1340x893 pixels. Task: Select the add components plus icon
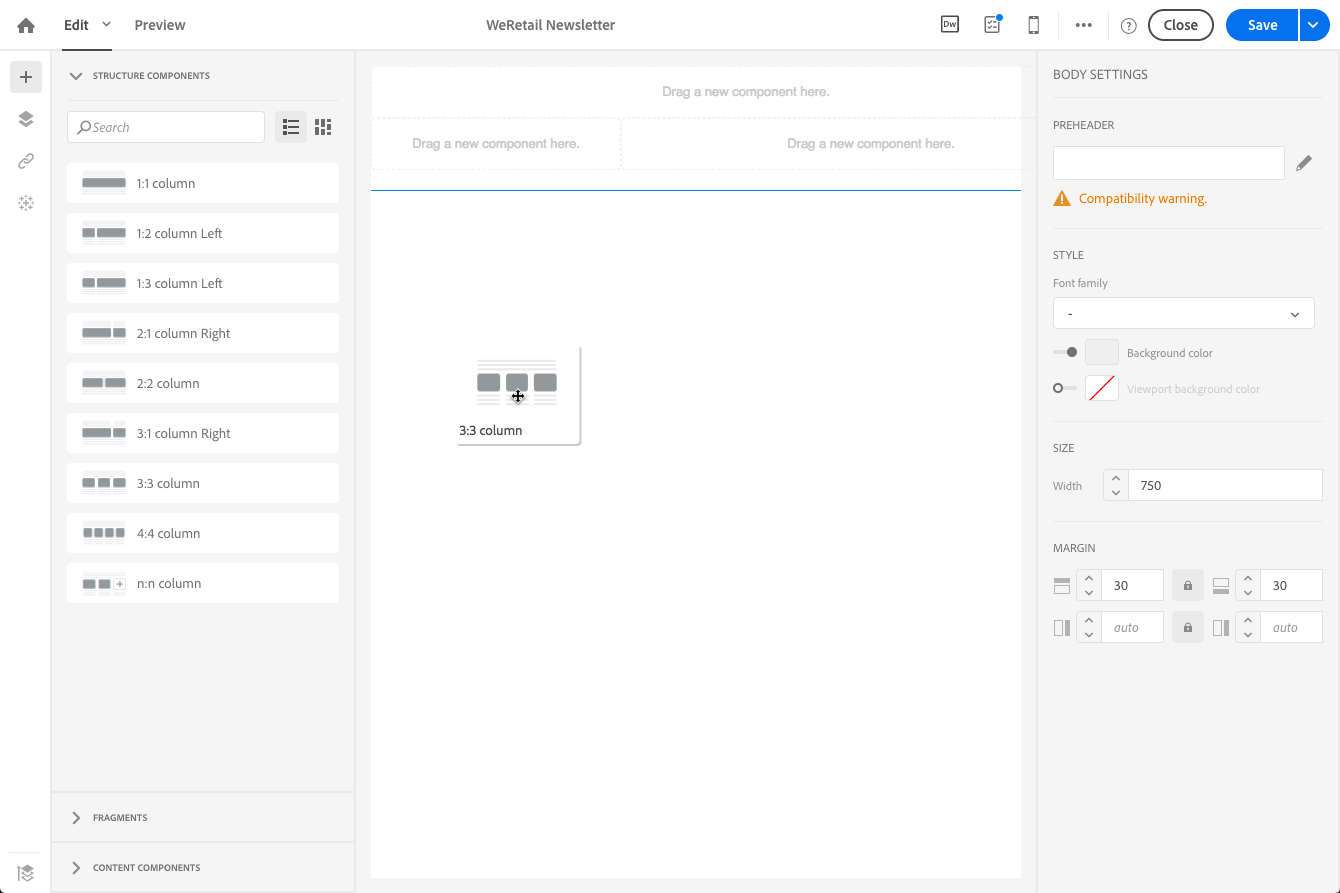click(26, 77)
